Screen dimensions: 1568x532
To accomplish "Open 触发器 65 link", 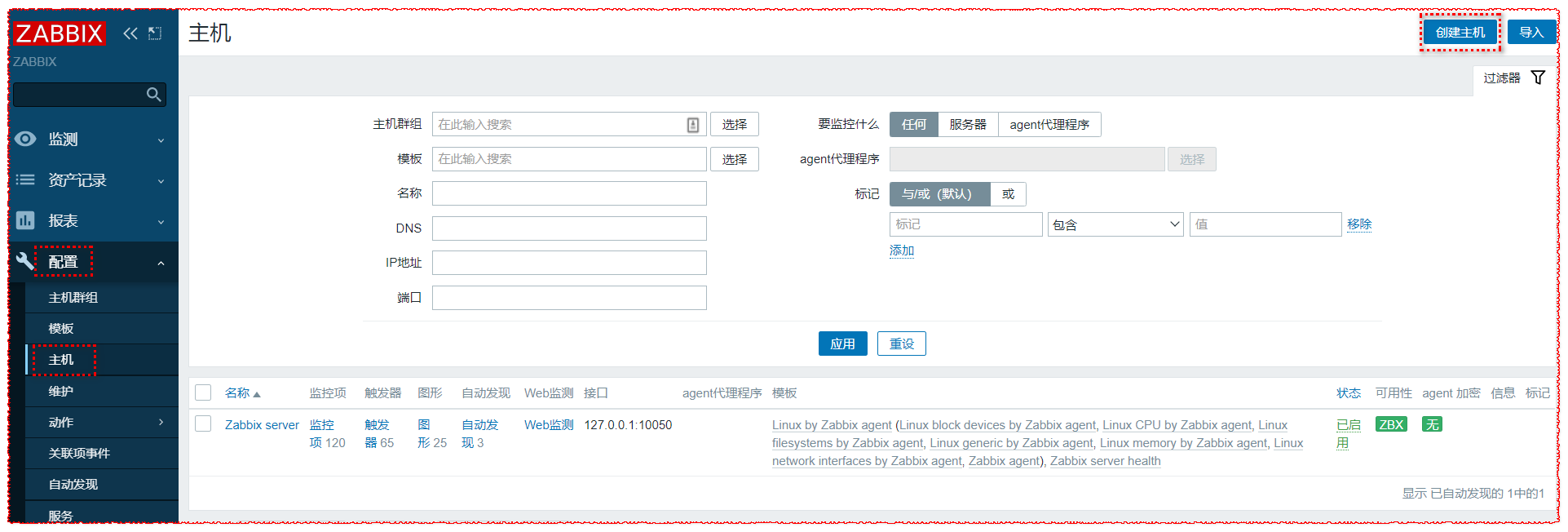I will click(x=377, y=433).
